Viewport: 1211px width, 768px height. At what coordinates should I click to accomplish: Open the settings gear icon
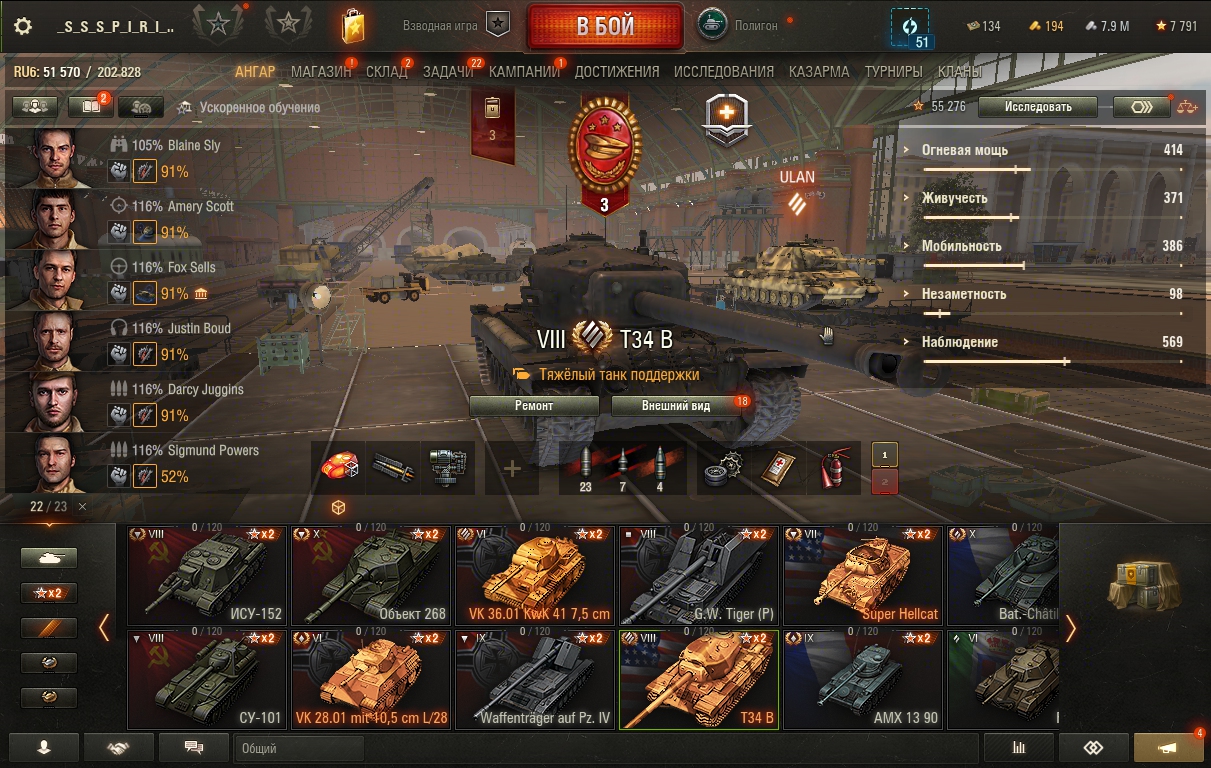22,27
